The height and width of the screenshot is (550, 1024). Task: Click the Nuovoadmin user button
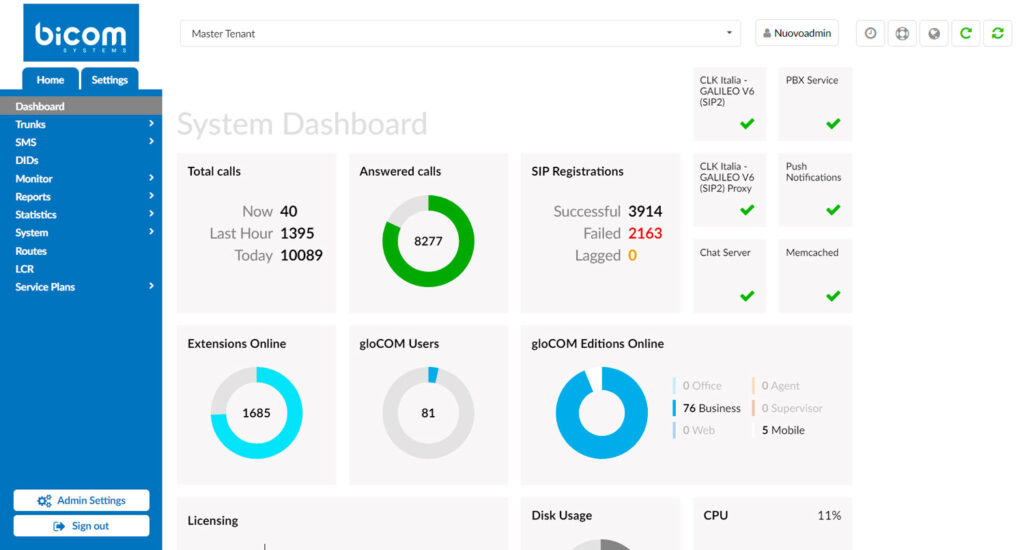797,33
